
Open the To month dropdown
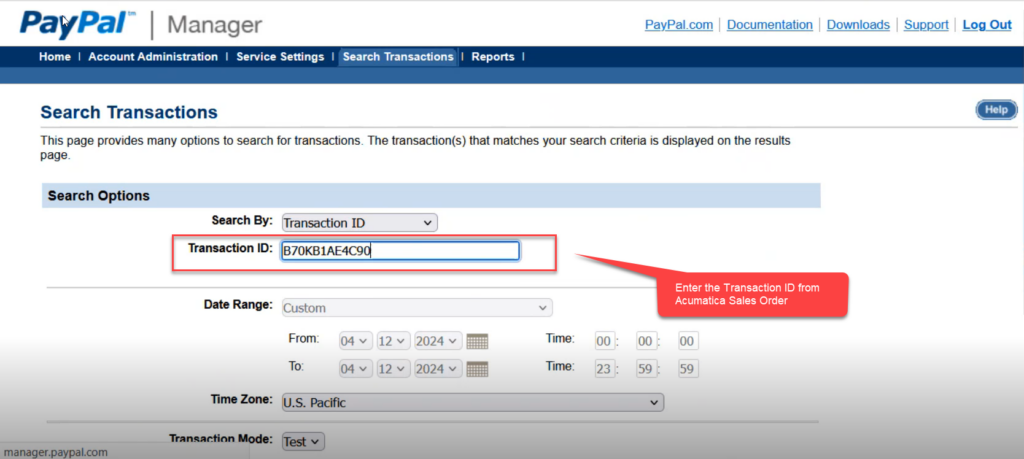[x=355, y=369]
